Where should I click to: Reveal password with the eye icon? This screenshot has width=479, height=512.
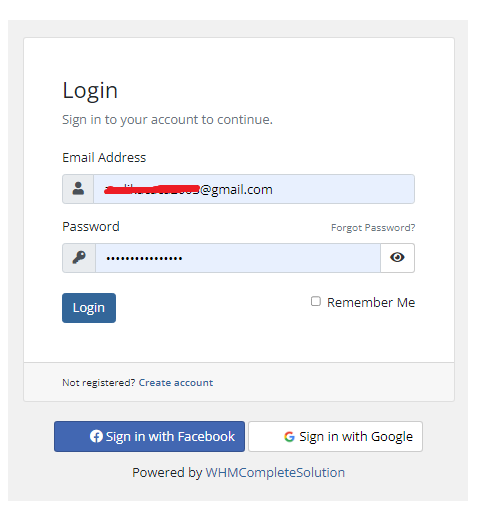tap(397, 257)
